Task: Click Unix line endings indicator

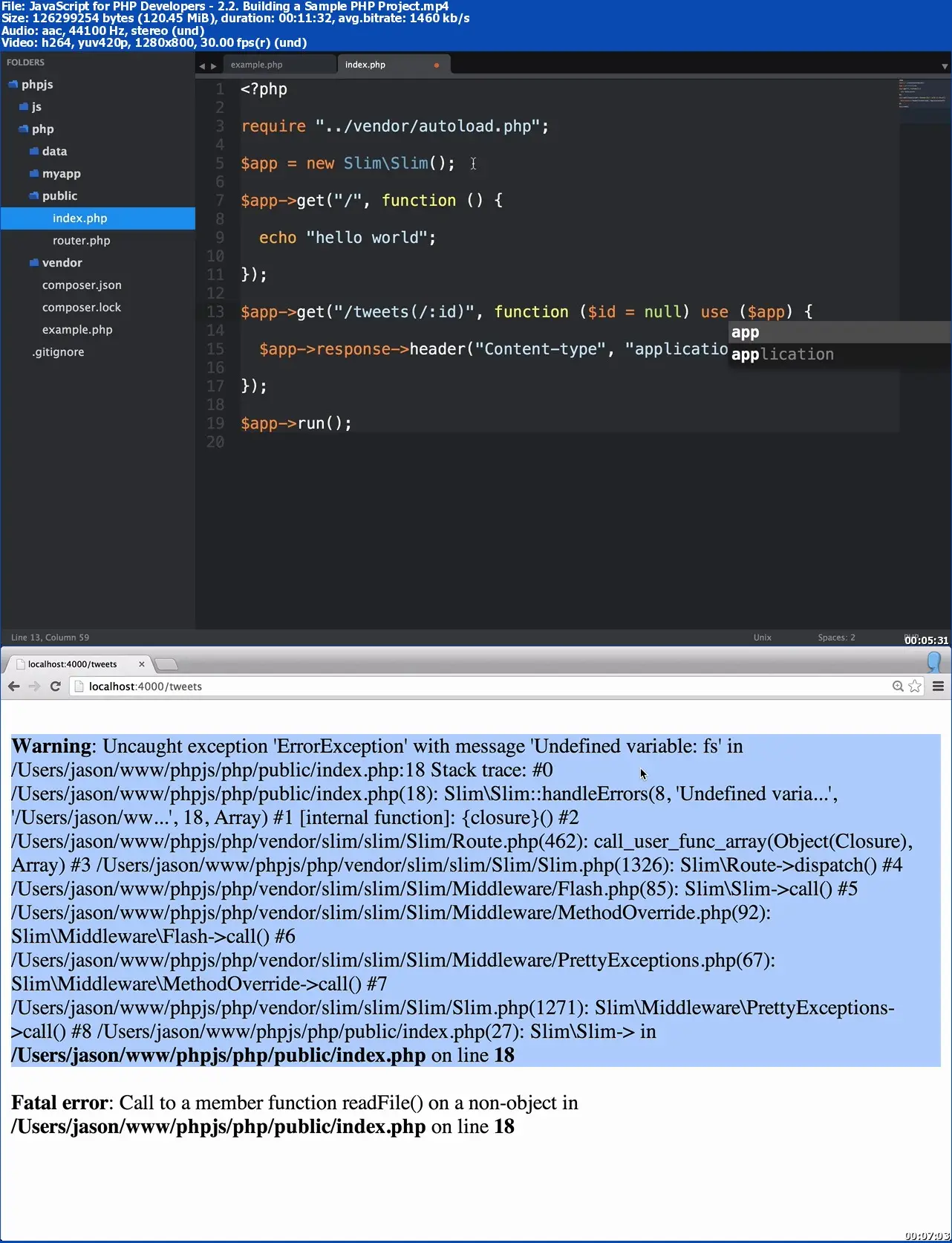Action: click(763, 637)
